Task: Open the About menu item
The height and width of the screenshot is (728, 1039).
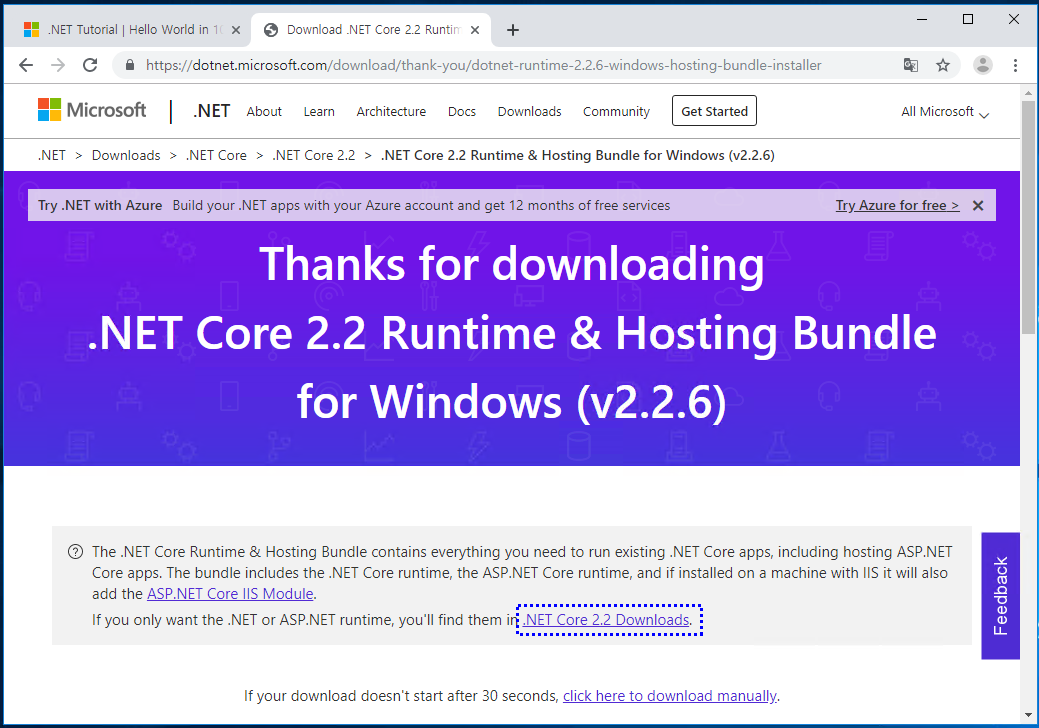Action: click(264, 111)
